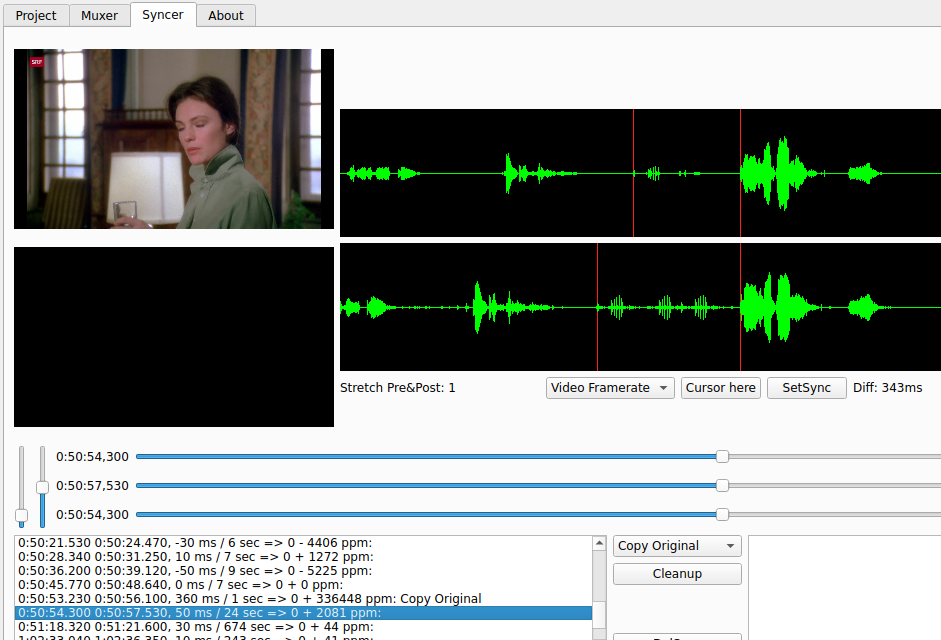
Task: Select the sync entry starting 0:50:28.340
Action: pos(303,557)
